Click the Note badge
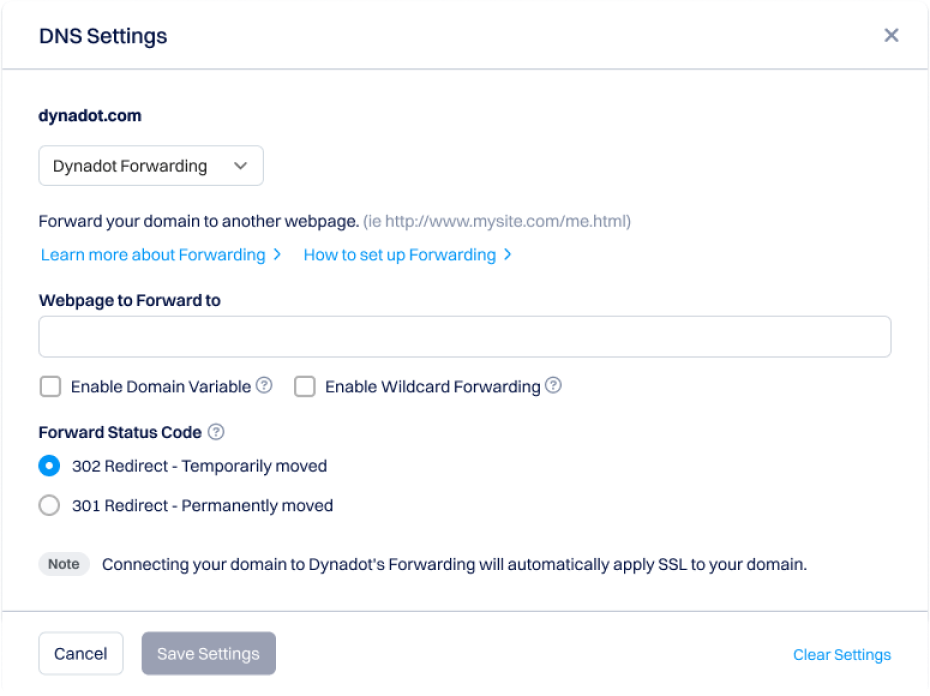The height and width of the screenshot is (696, 930). click(64, 564)
